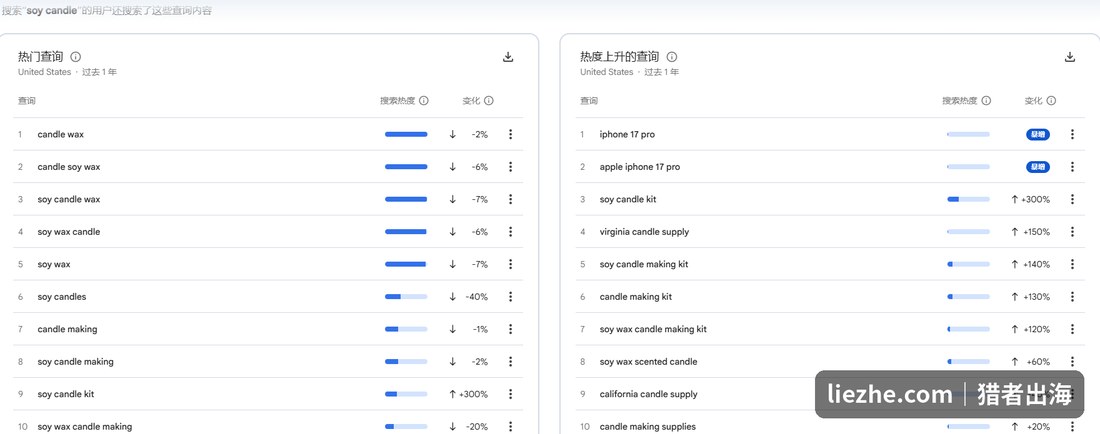Open the soy candles query

(62, 297)
